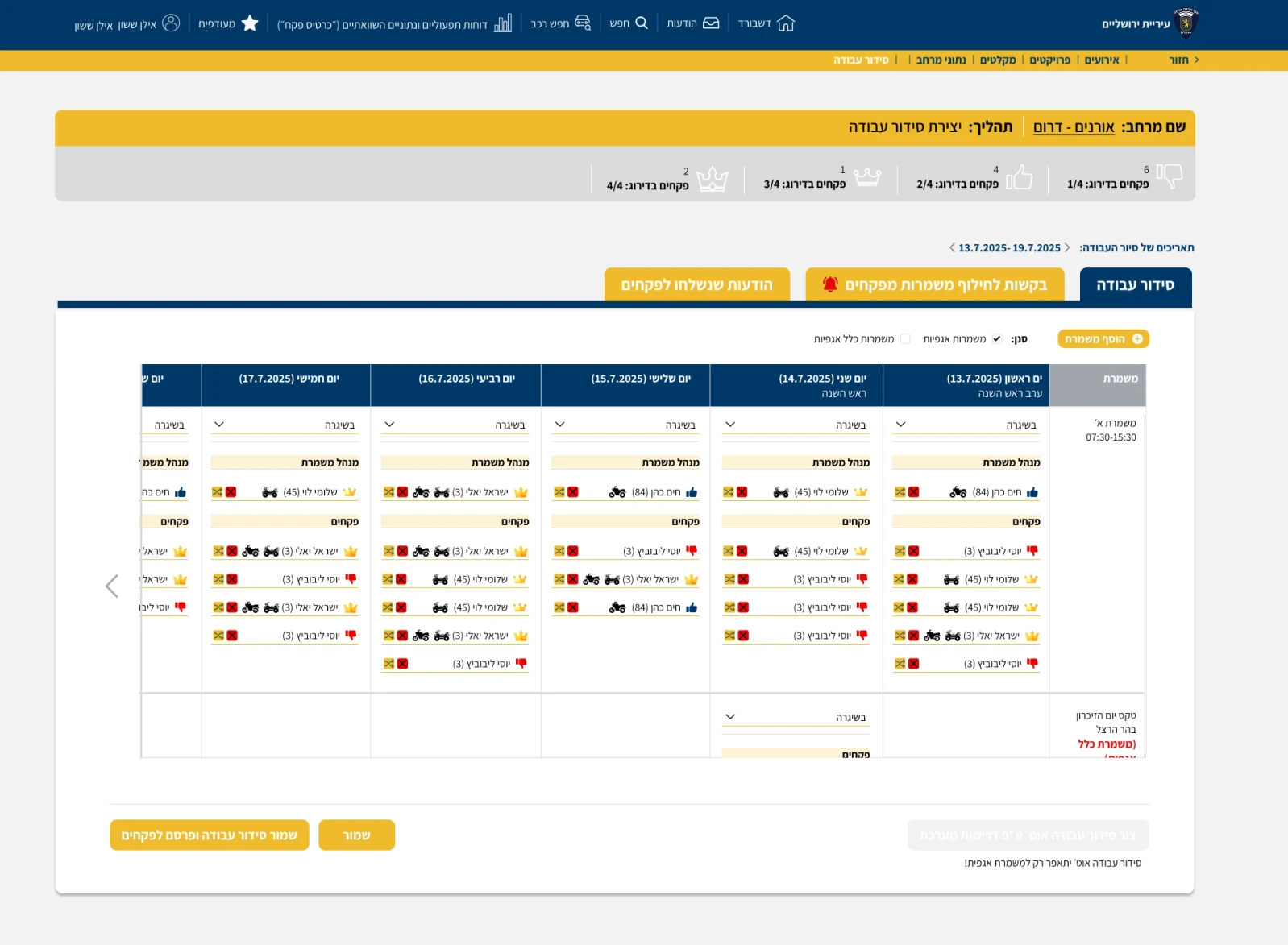This screenshot has width=1288, height=945.
Task: Open נתוני מרחב in the yellow navigation bar
Action: coord(941,60)
